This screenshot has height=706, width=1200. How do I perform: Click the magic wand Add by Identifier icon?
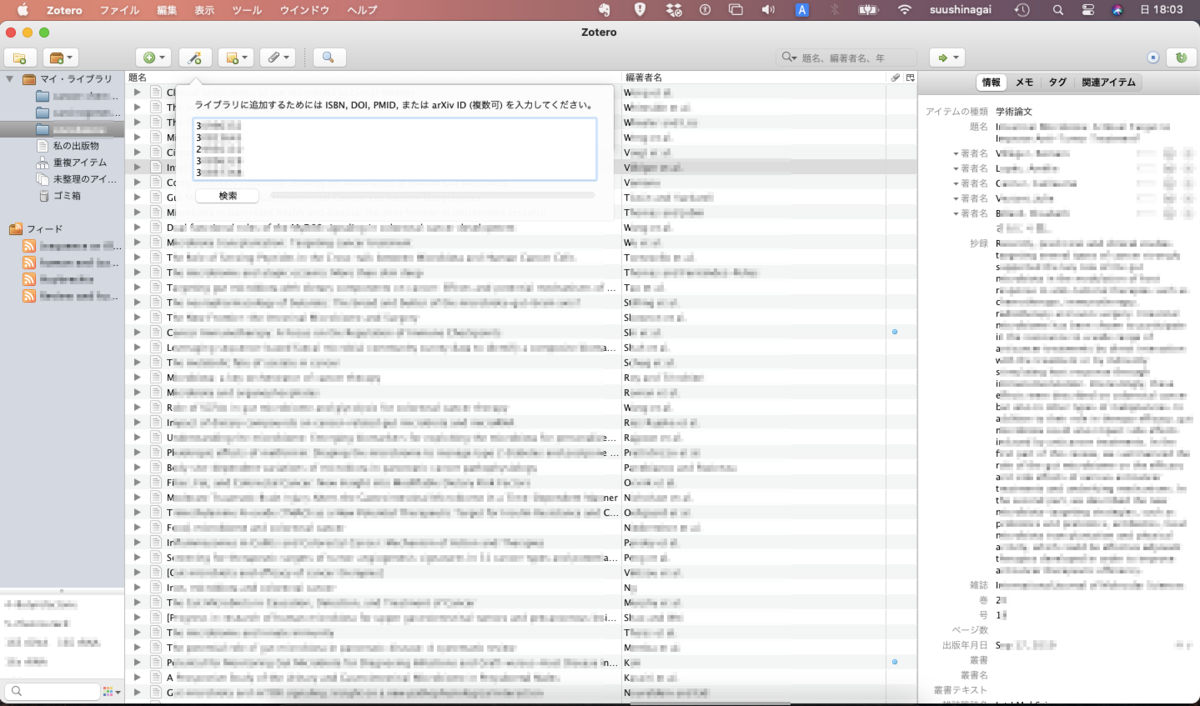point(195,58)
